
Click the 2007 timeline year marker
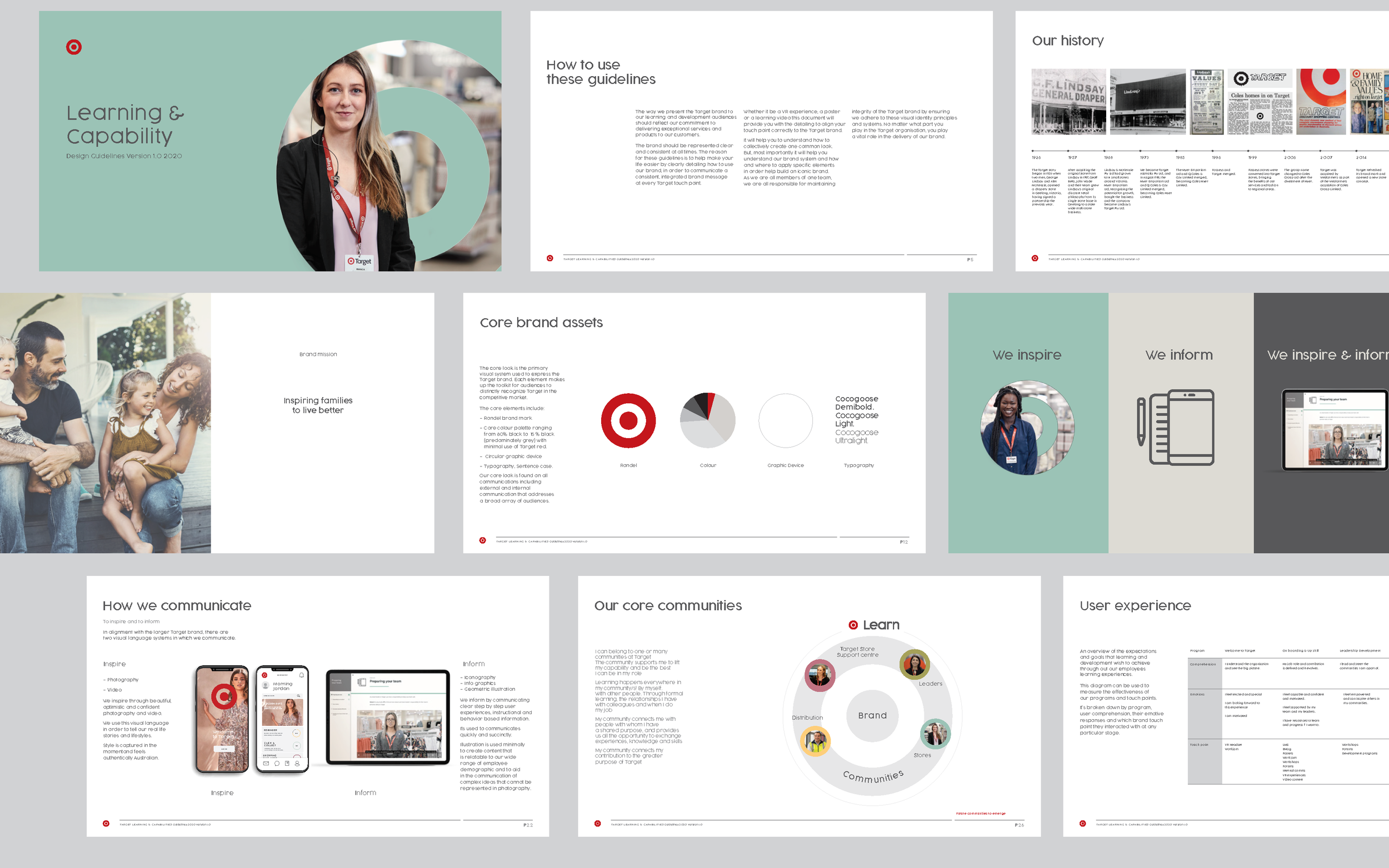pos(1326,157)
